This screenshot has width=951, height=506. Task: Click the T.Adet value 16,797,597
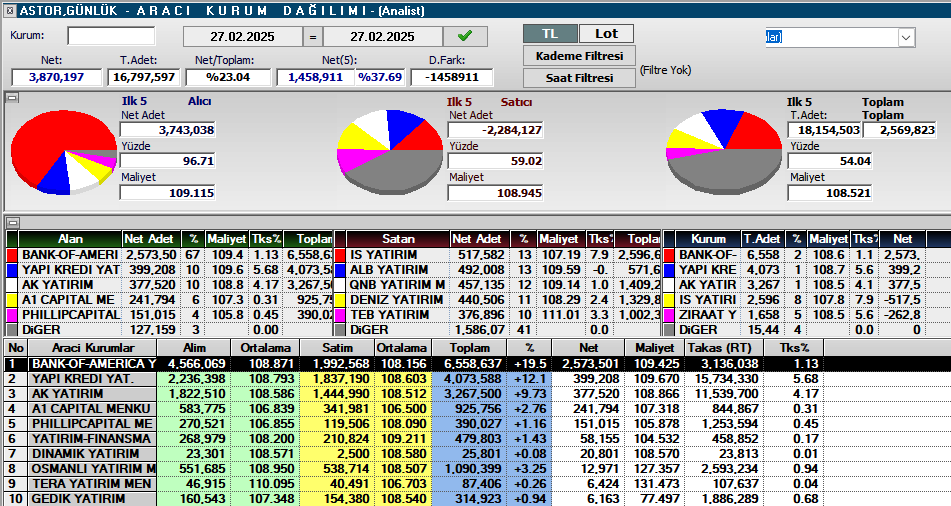144,77
